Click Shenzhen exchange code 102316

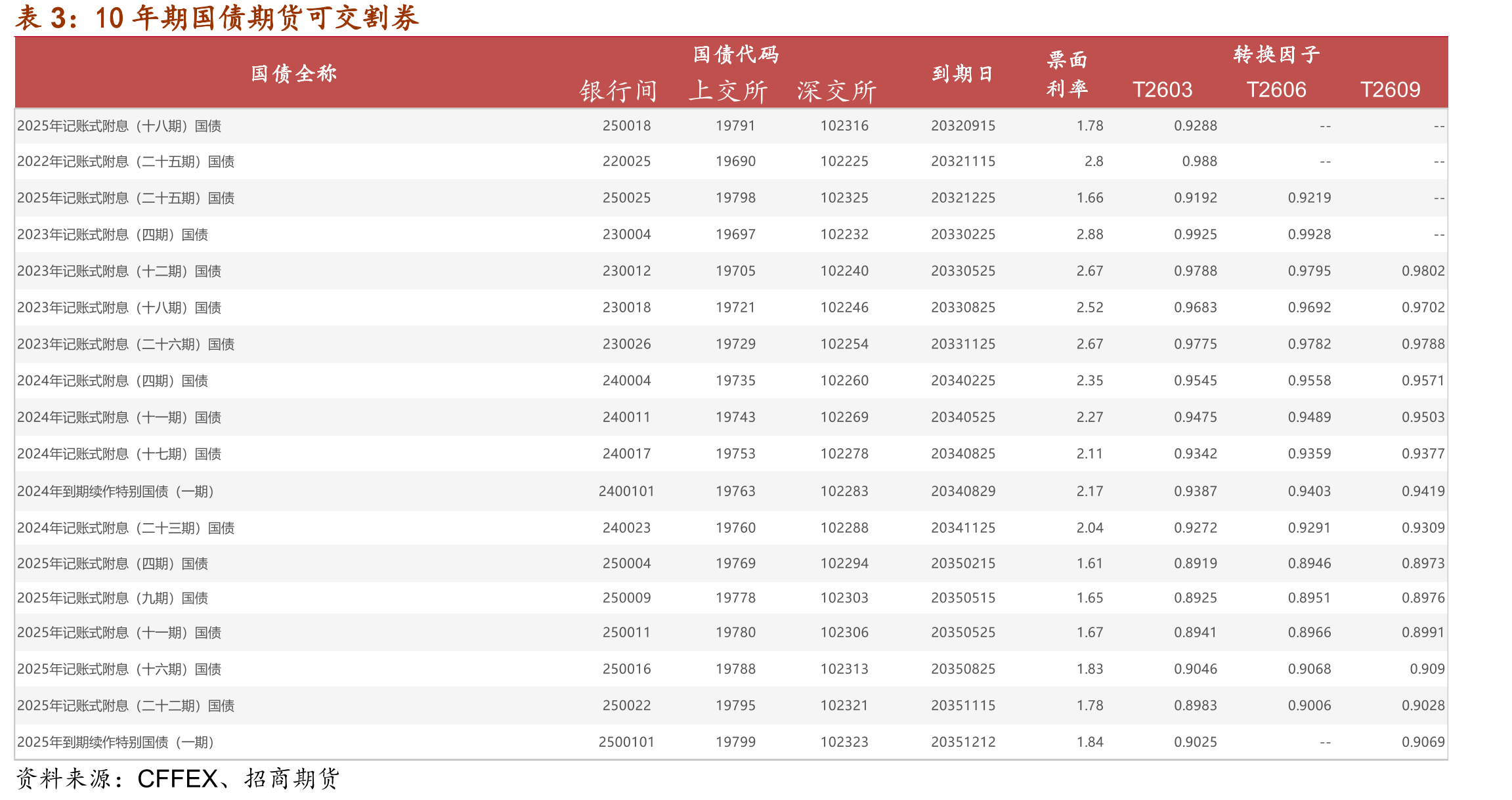[x=844, y=126]
